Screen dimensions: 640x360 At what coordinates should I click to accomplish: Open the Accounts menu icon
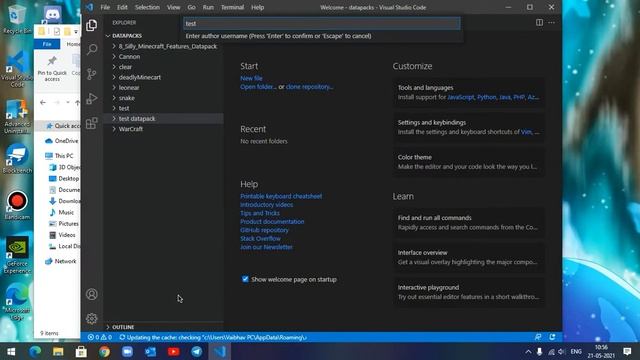point(92,294)
